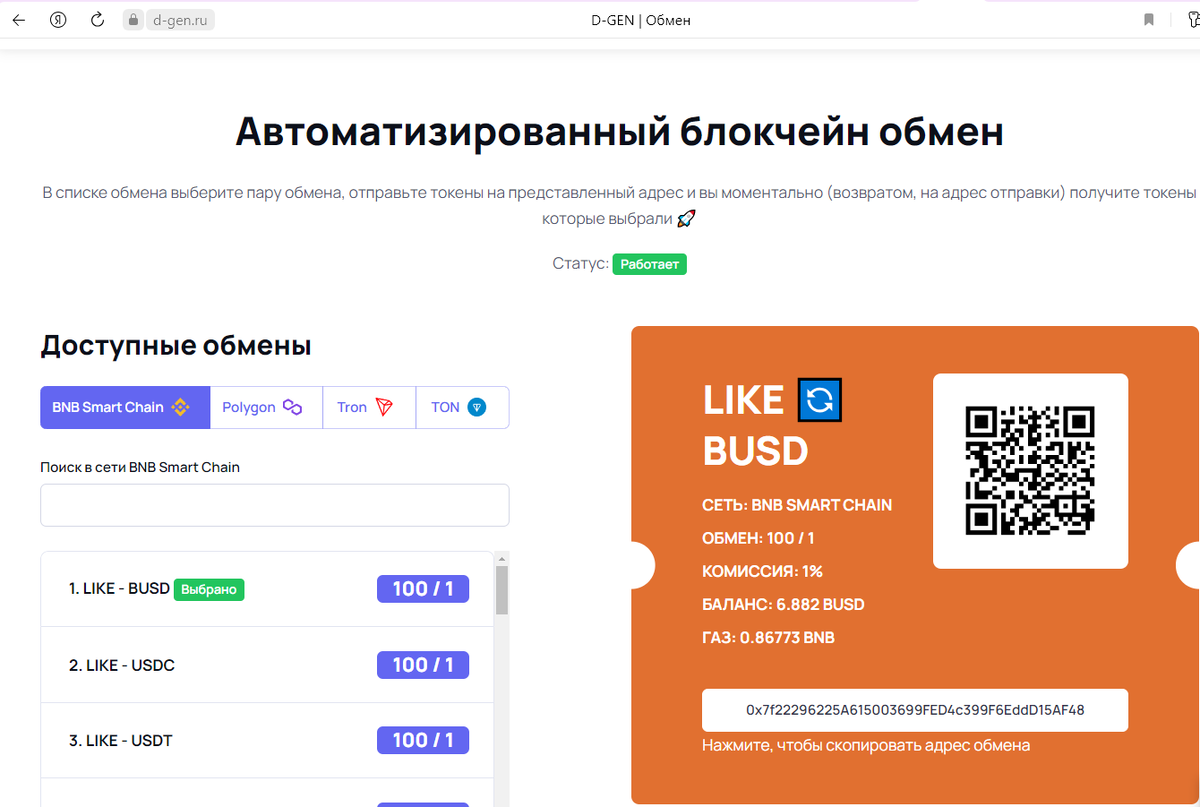Screen dimensions: 1200x807
Task: Click the scrollbar up arrow of the exchange list
Action: click(502, 558)
